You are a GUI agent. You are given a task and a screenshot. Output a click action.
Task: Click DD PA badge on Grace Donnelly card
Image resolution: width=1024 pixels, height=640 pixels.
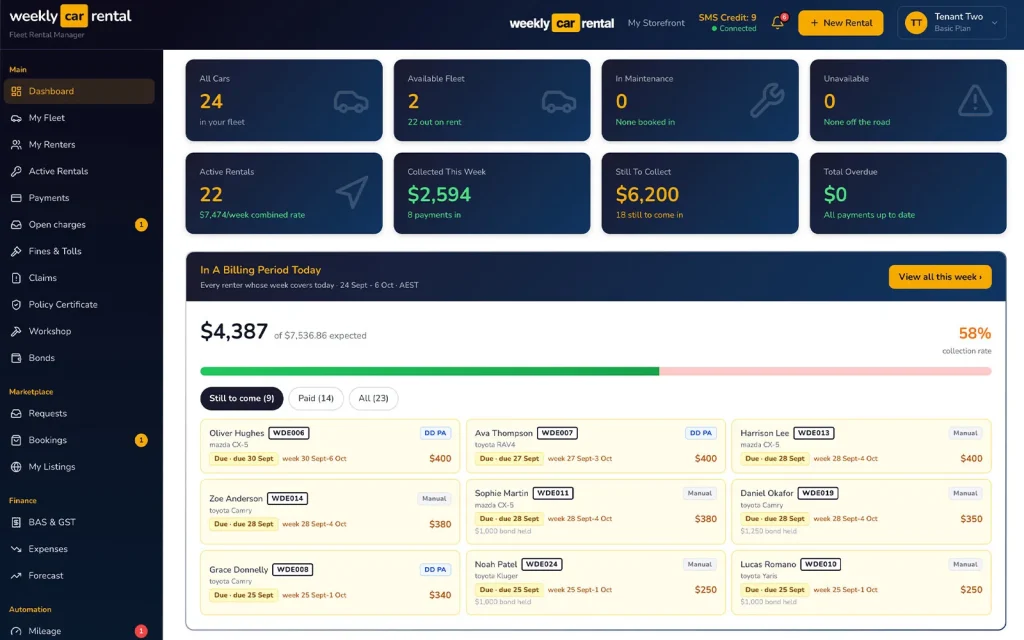[x=435, y=569]
